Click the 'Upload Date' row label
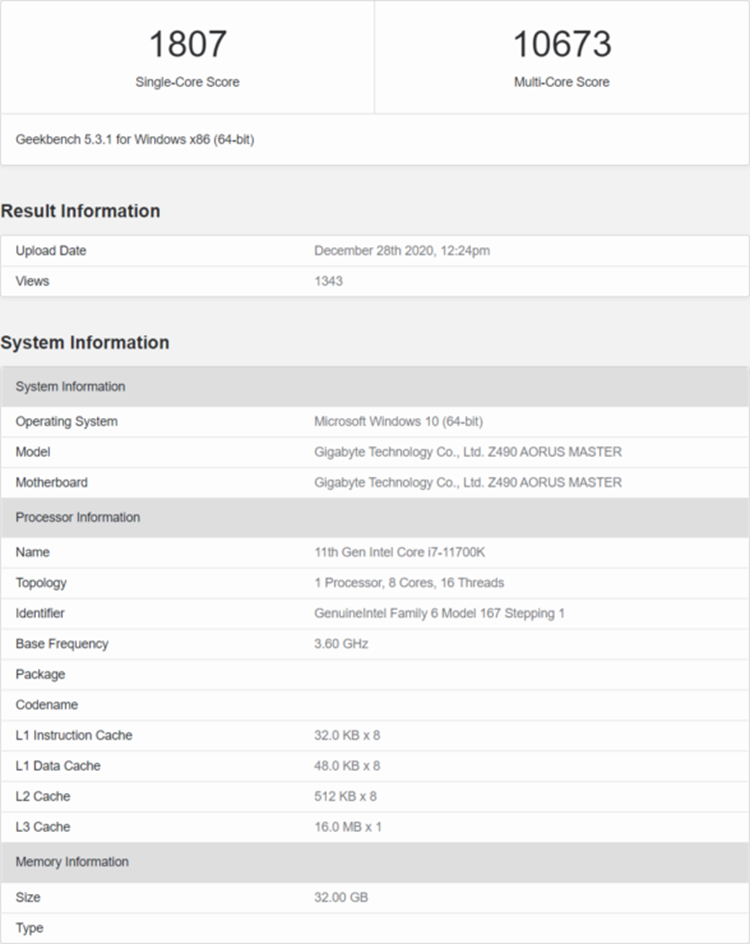Viewport: 750px width, 944px height. click(51, 250)
